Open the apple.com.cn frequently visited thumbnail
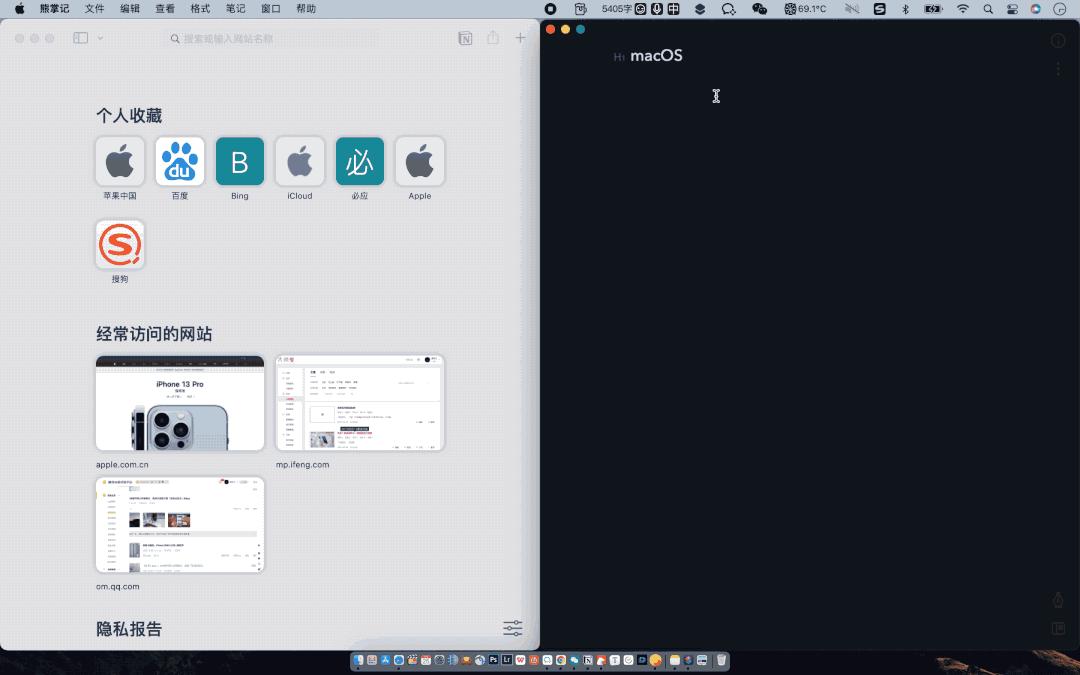 180,403
